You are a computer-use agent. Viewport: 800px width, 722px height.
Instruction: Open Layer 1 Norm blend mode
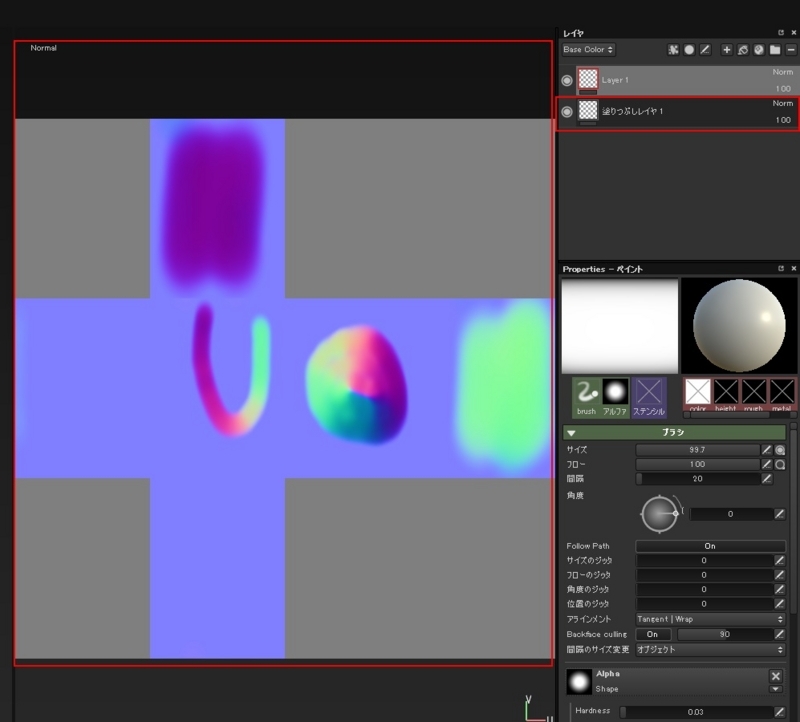783,72
